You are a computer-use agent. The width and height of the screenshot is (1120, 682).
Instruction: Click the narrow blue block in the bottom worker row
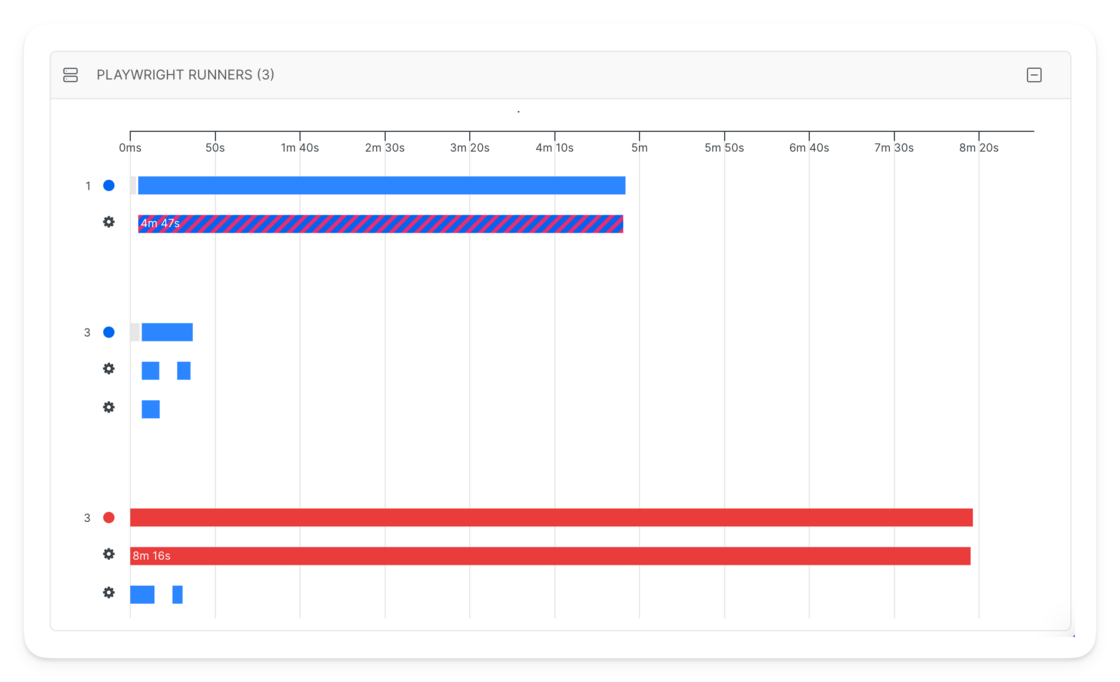[x=177, y=595]
